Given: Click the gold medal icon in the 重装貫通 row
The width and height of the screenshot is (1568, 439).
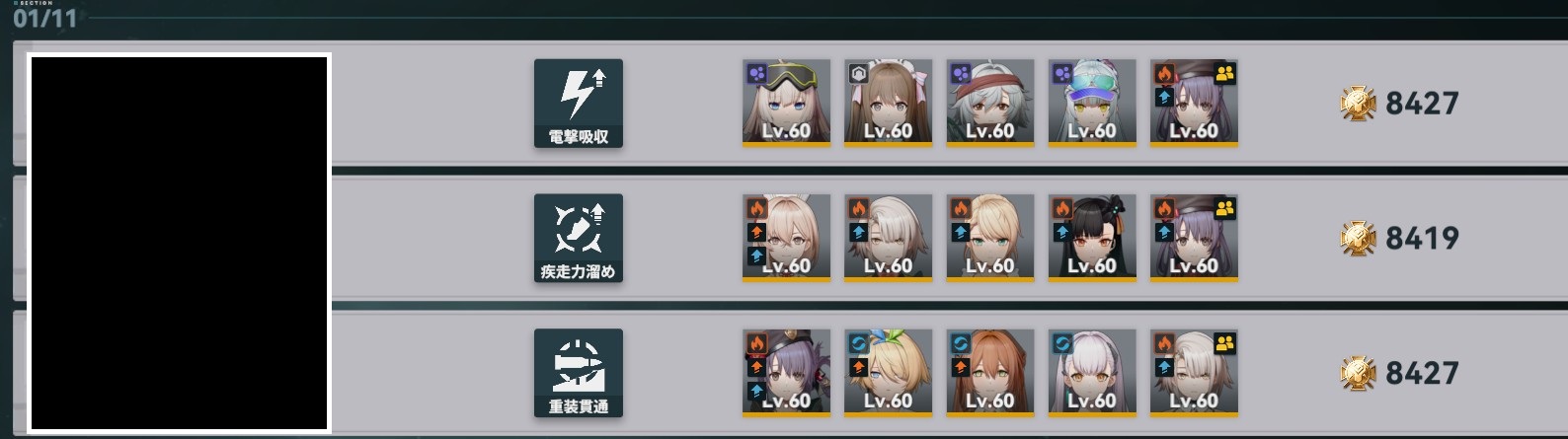Looking at the screenshot, I should pos(1359,373).
